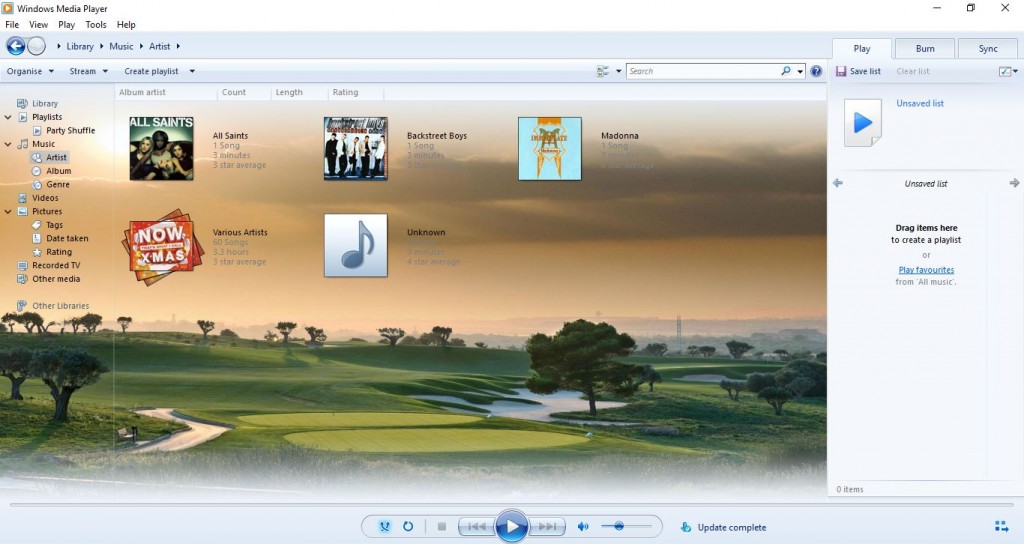Open the Stream dropdown menu

(88, 71)
